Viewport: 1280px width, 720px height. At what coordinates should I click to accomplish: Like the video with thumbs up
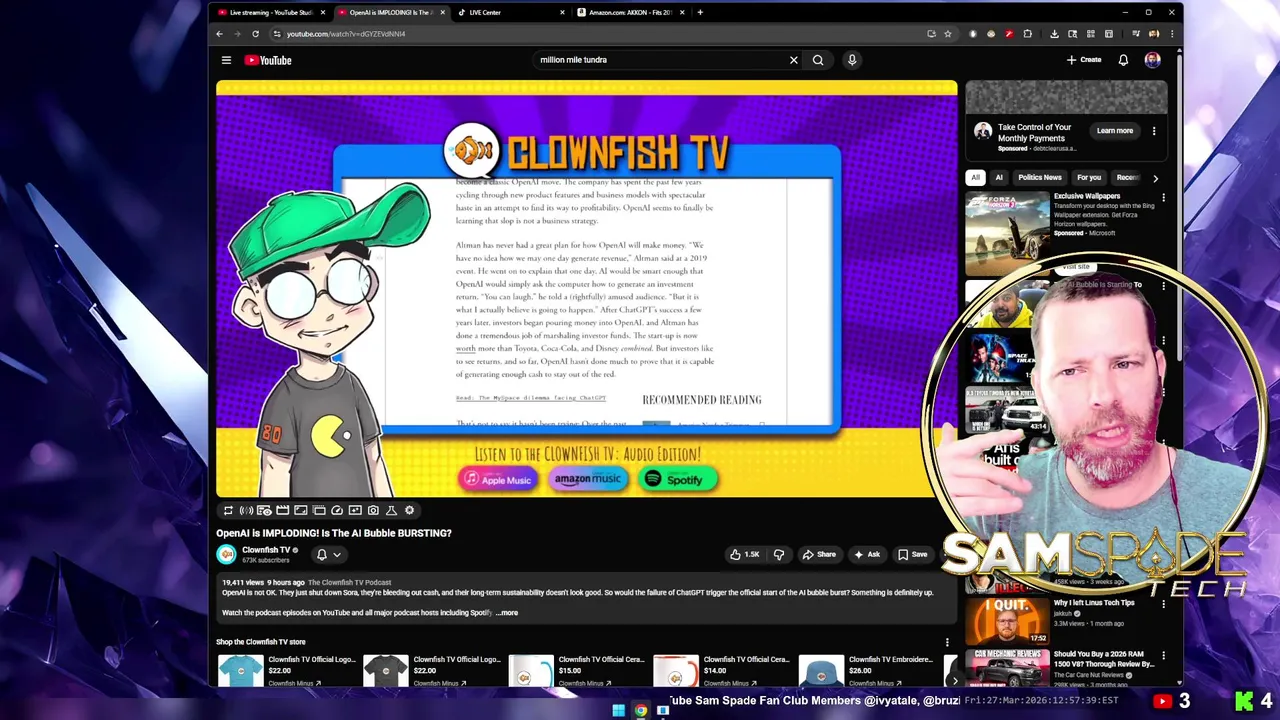pyautogui.click(x=745, y=554)
